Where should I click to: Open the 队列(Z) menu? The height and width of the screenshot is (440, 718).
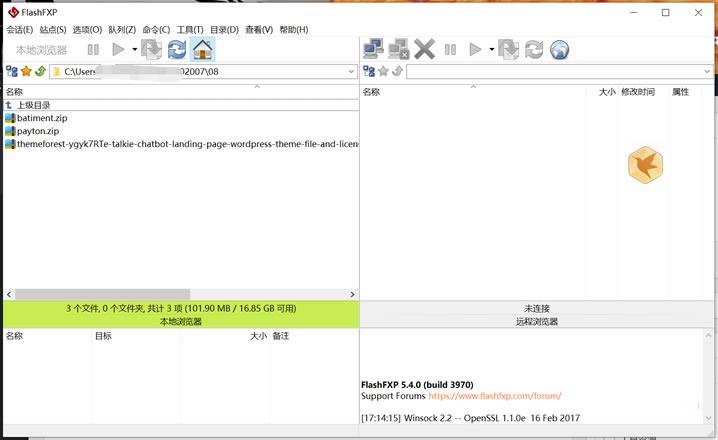tap(122, 30)
